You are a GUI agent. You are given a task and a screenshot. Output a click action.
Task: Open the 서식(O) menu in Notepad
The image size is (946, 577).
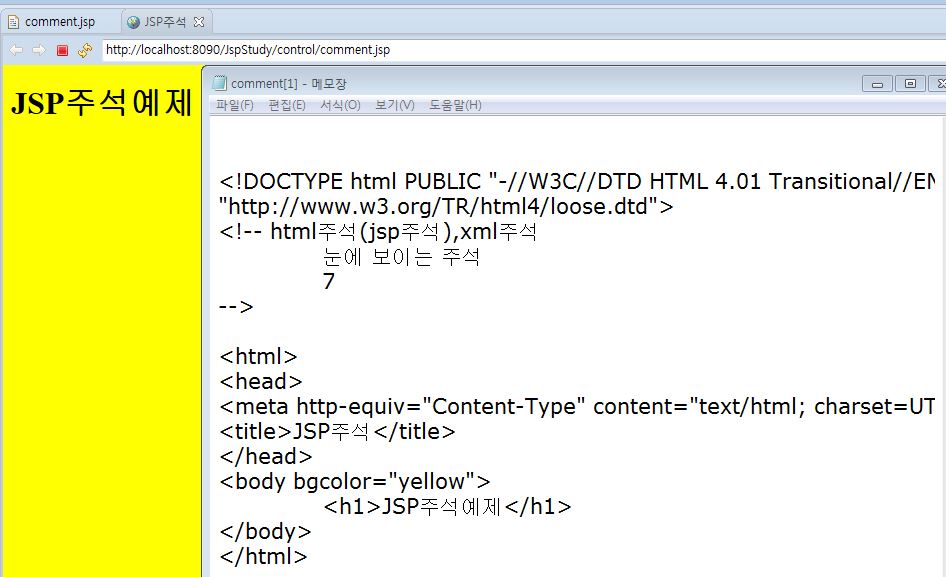340,105
